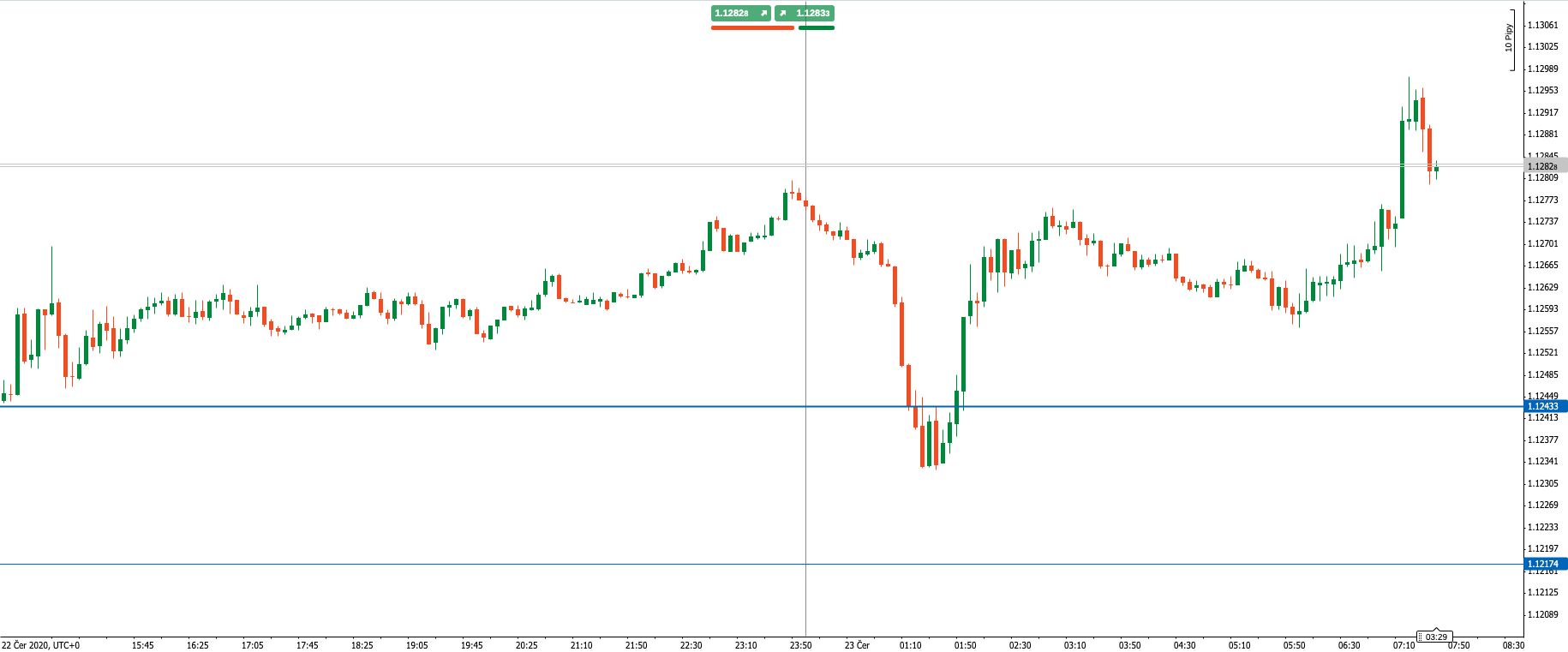1568x652 pixels.
Task: Click the sell button showing 1.12828
Action: [x=741, y=13]
